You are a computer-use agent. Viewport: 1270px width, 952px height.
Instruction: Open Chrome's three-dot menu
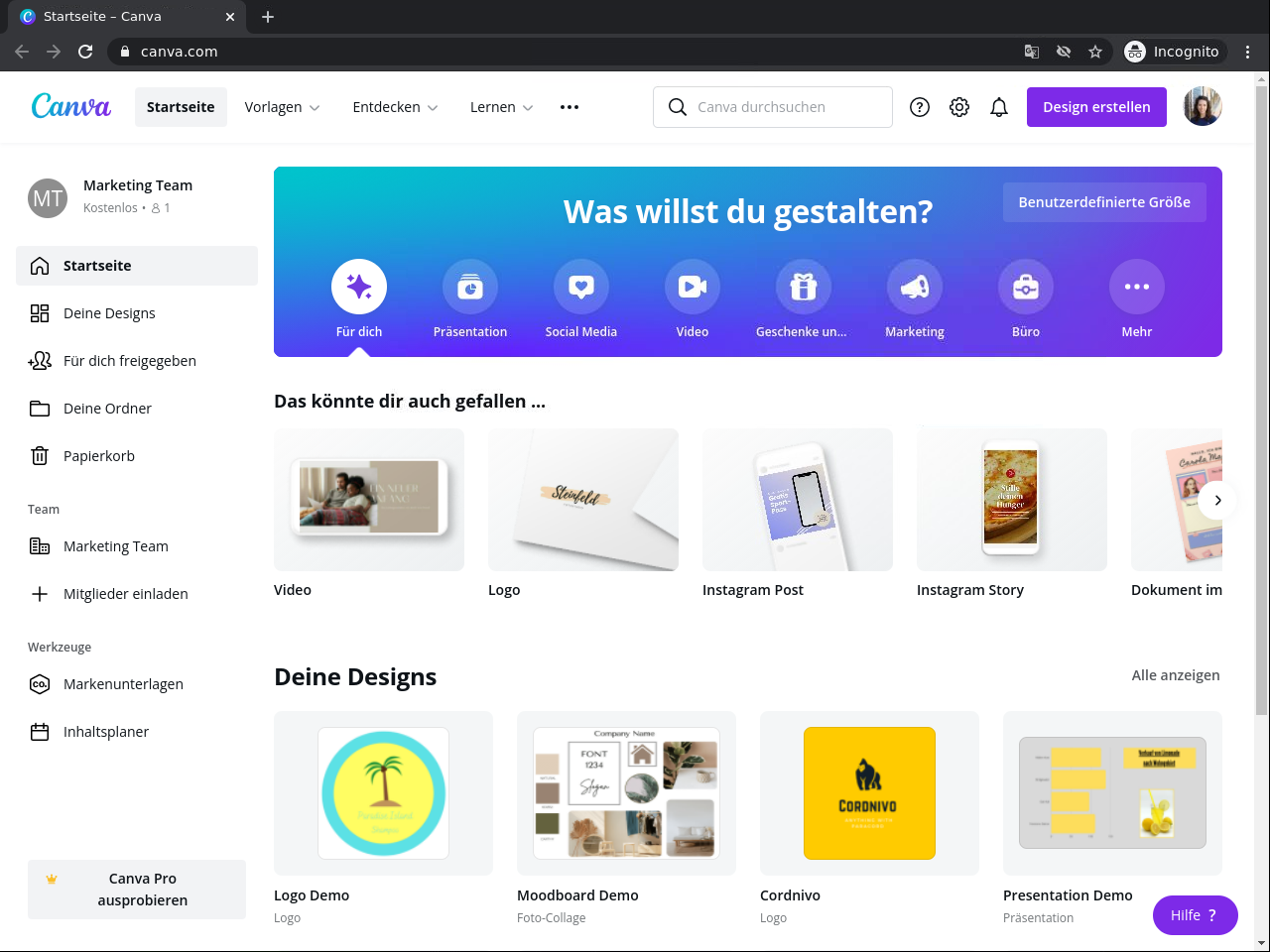[1248, 52]
